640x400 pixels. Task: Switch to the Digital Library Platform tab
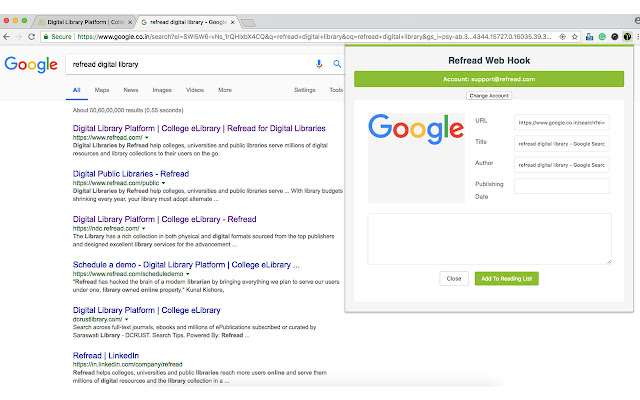(84, 22)
